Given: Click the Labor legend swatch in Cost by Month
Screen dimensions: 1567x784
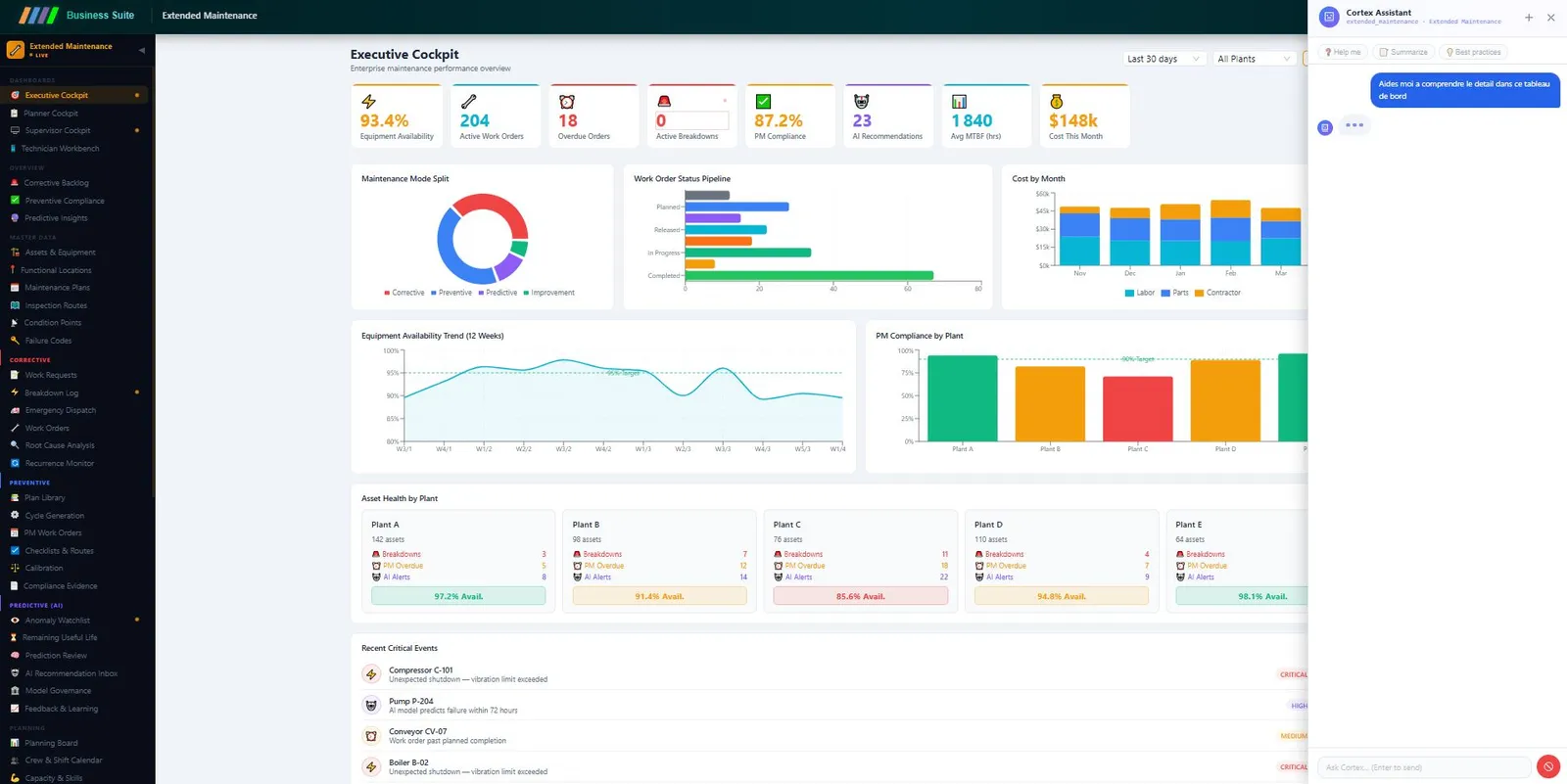Looking at the screenshot, I should pos(1129,293).
